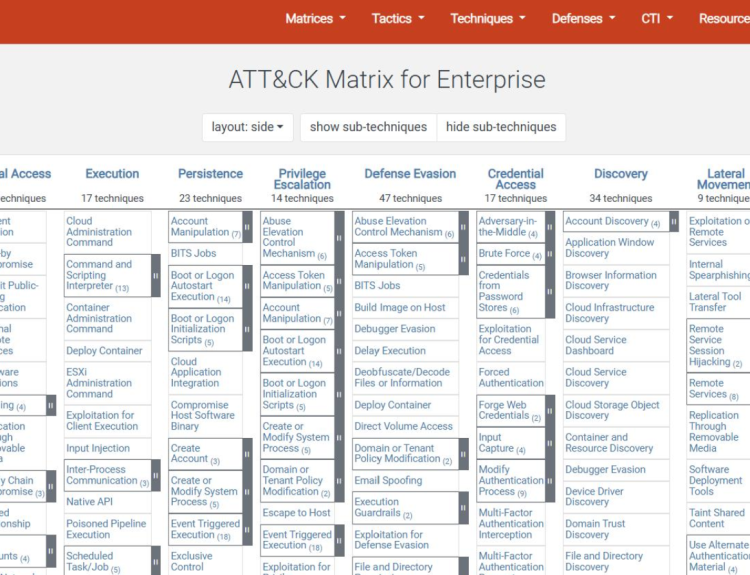Expand Create or Modify System Process handle in Persistence
This screenshot has height=575, width=750.
point(247,491)
